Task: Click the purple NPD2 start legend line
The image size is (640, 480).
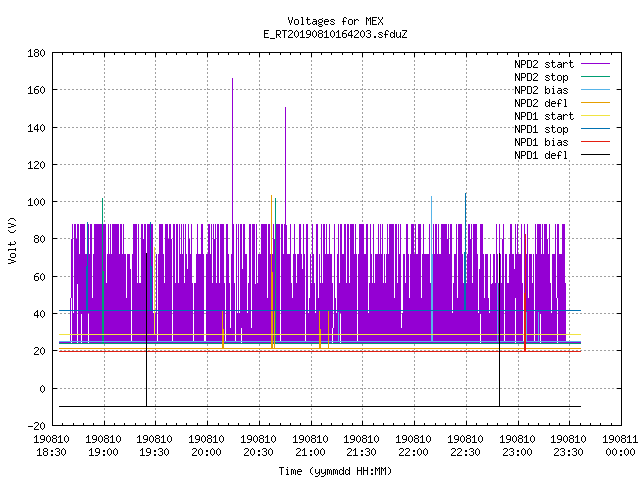Action: pyautogui.click(x=595, y=64)
